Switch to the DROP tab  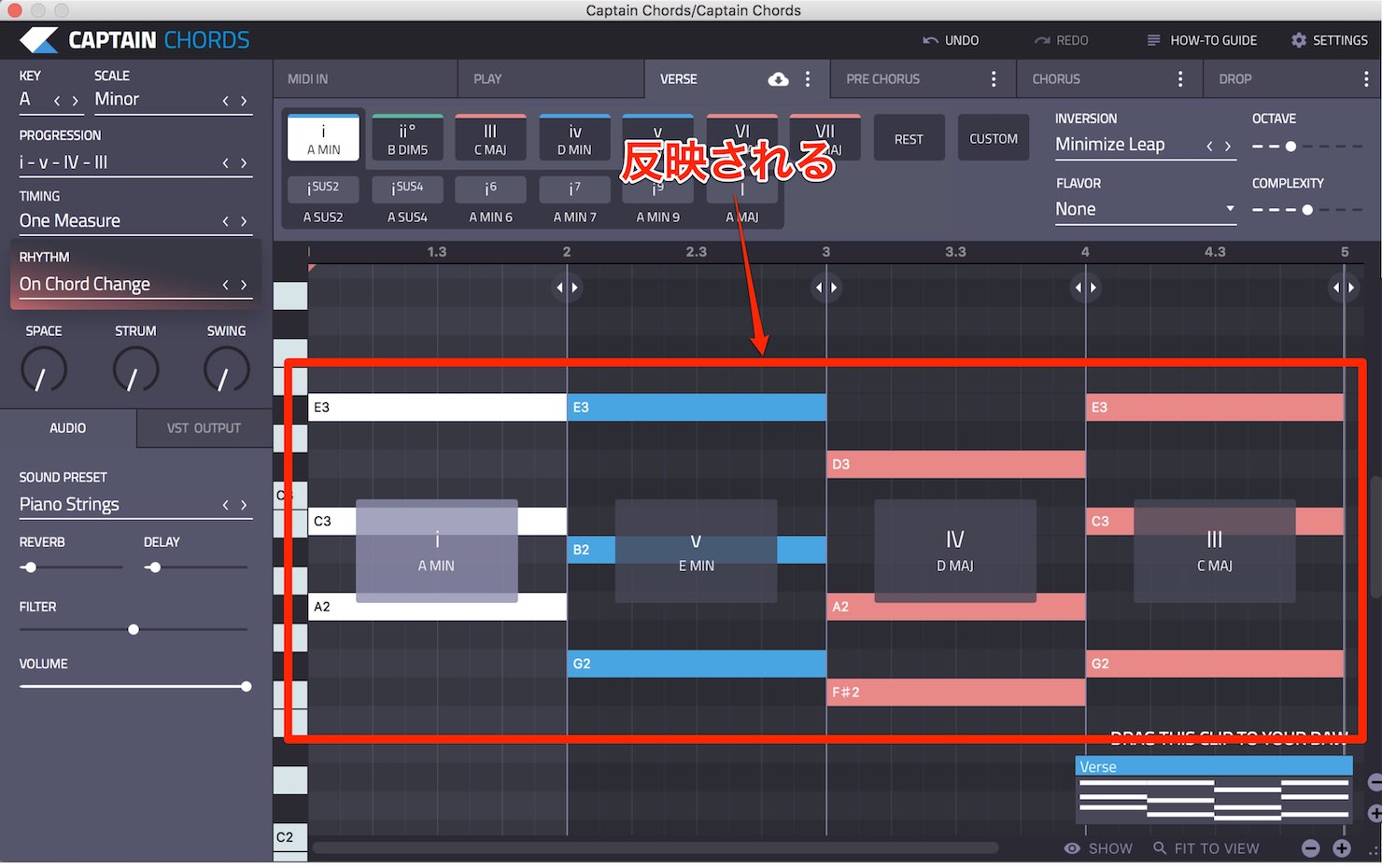[1234, 79]
